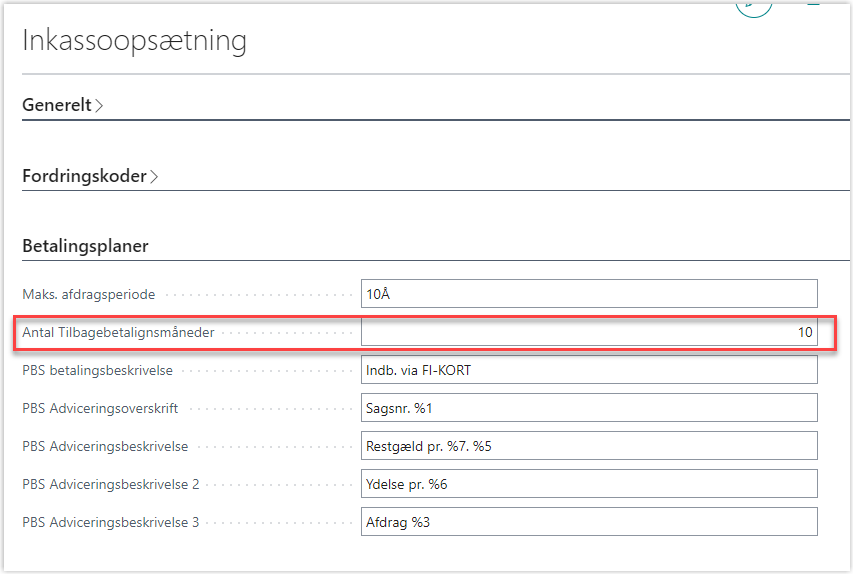Expand the Fordringskoder section

[x=91, y=177]
